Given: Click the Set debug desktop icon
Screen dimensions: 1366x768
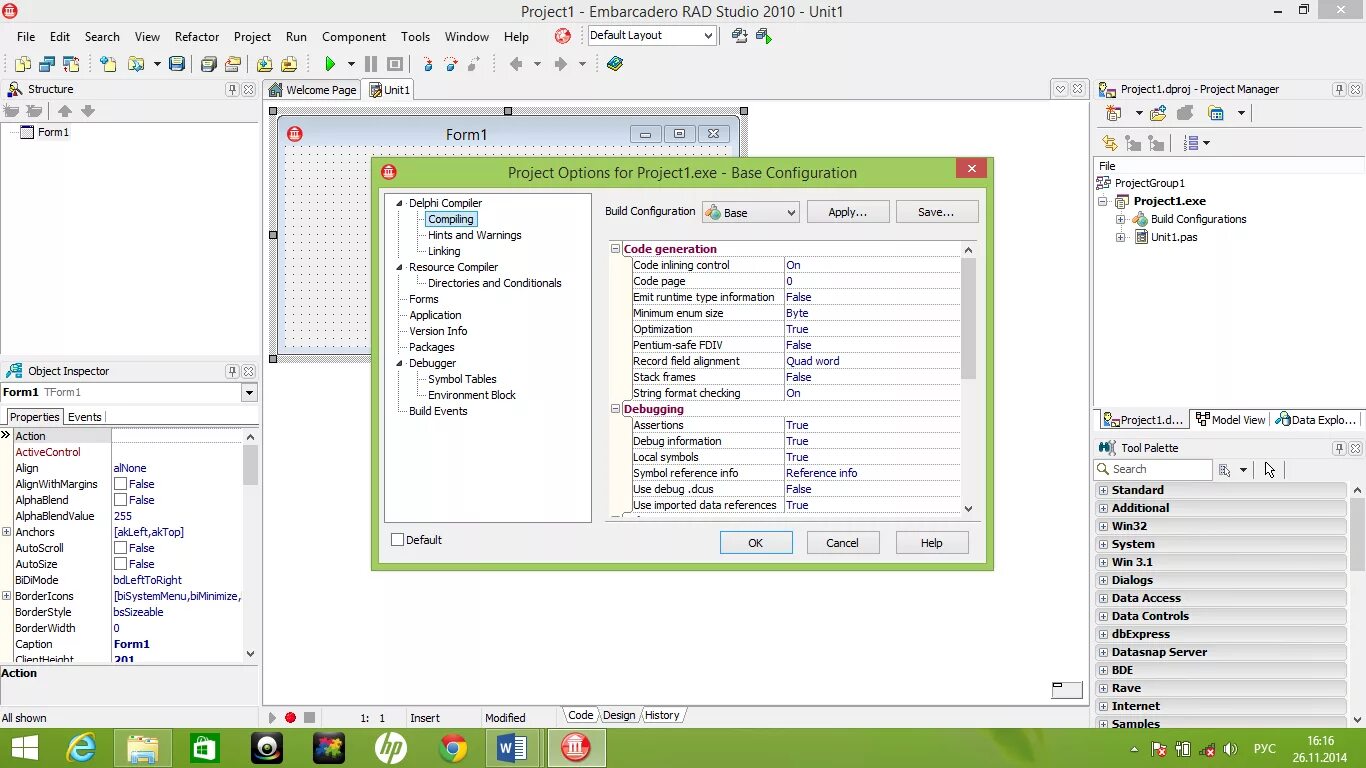Looking at the screenshot, I should (764, 35).
